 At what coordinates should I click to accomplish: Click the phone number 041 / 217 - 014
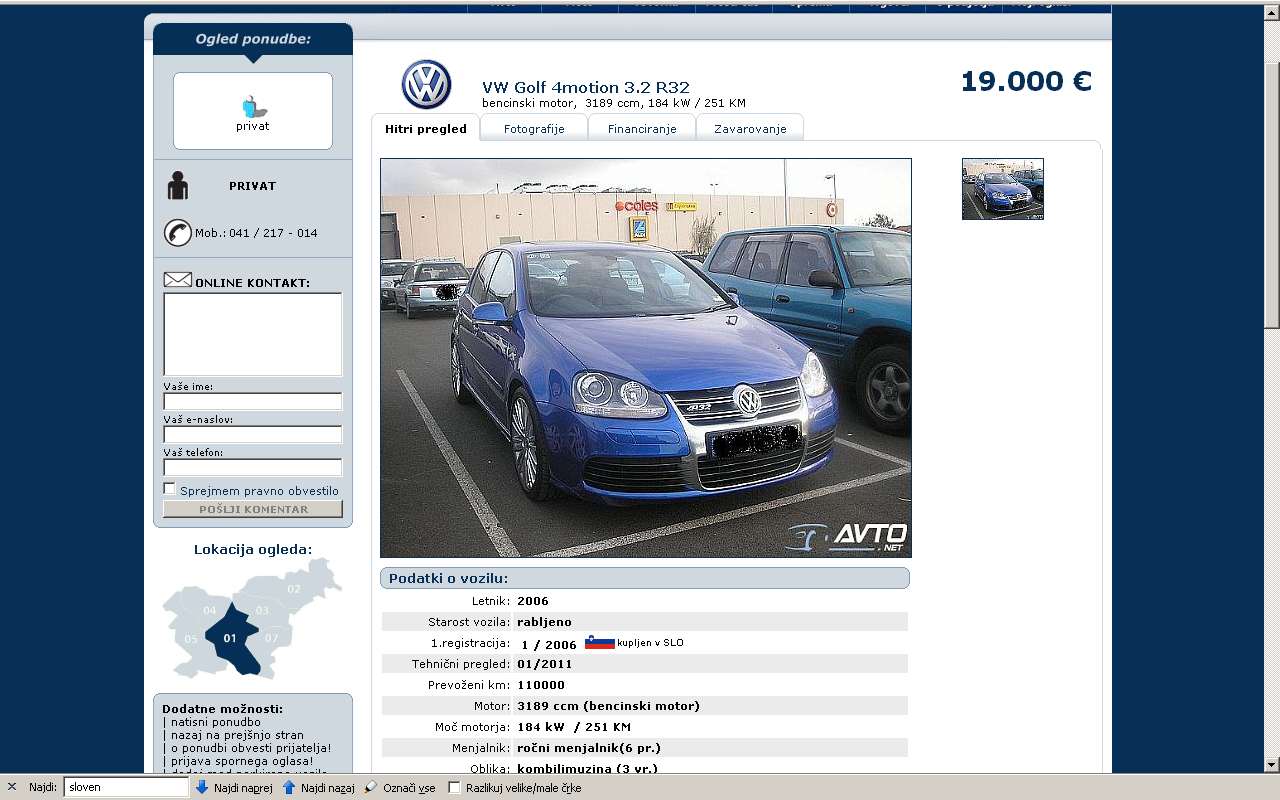273,233
